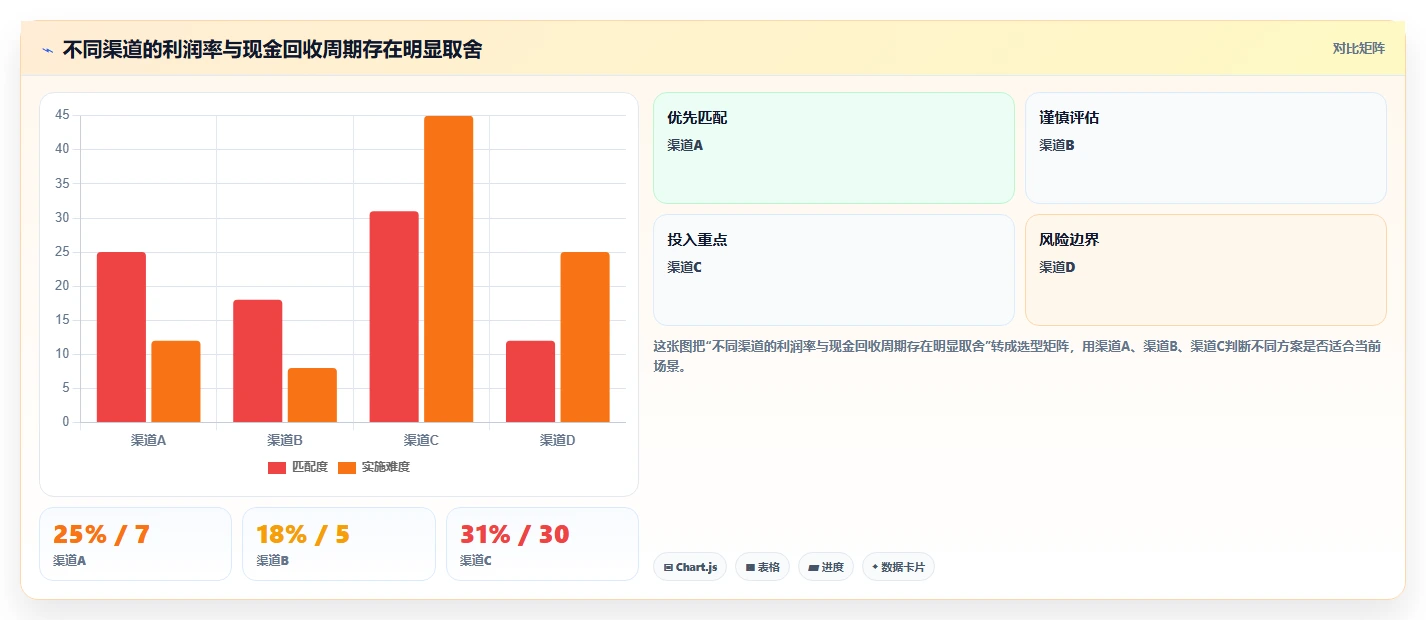Select the orange 实施难度 bar for 渠道A
The image size is (1426, 620).
(x=176, y=381)
